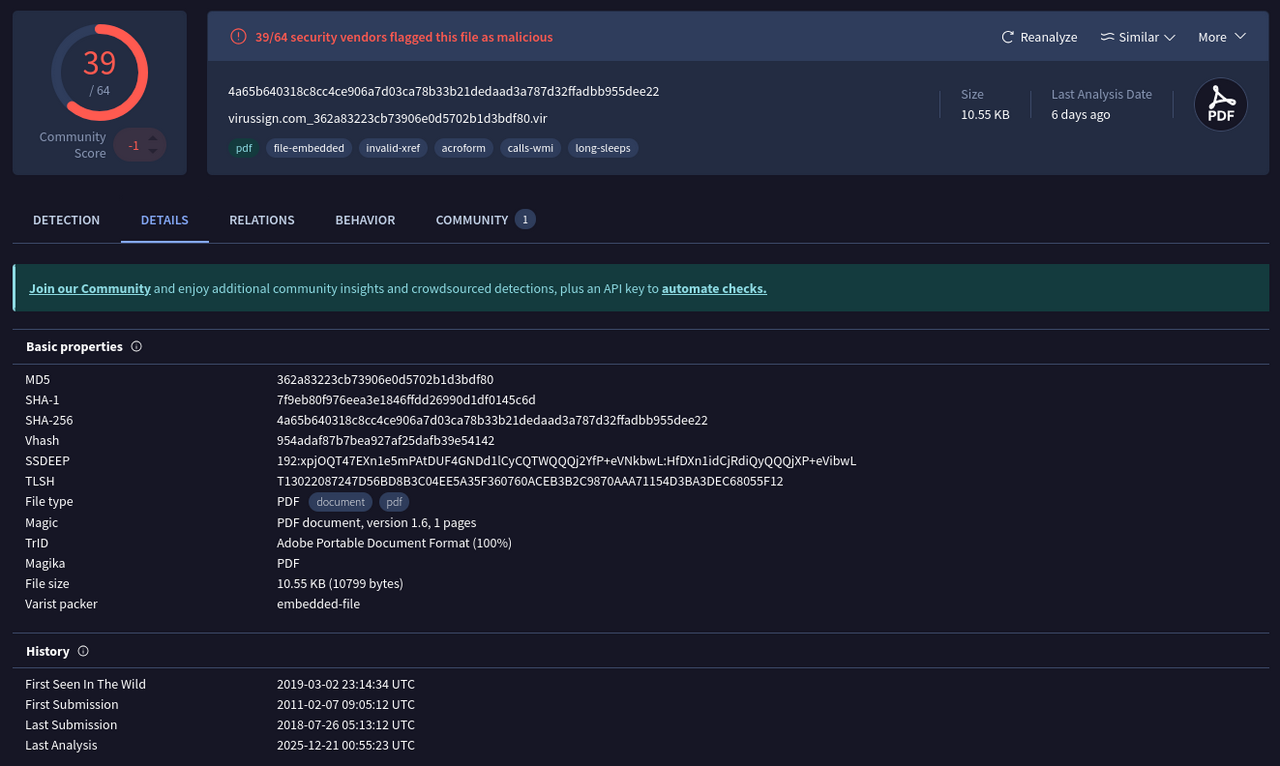Open the Behavior tab
1280x766 pixels.
(364, 219)
